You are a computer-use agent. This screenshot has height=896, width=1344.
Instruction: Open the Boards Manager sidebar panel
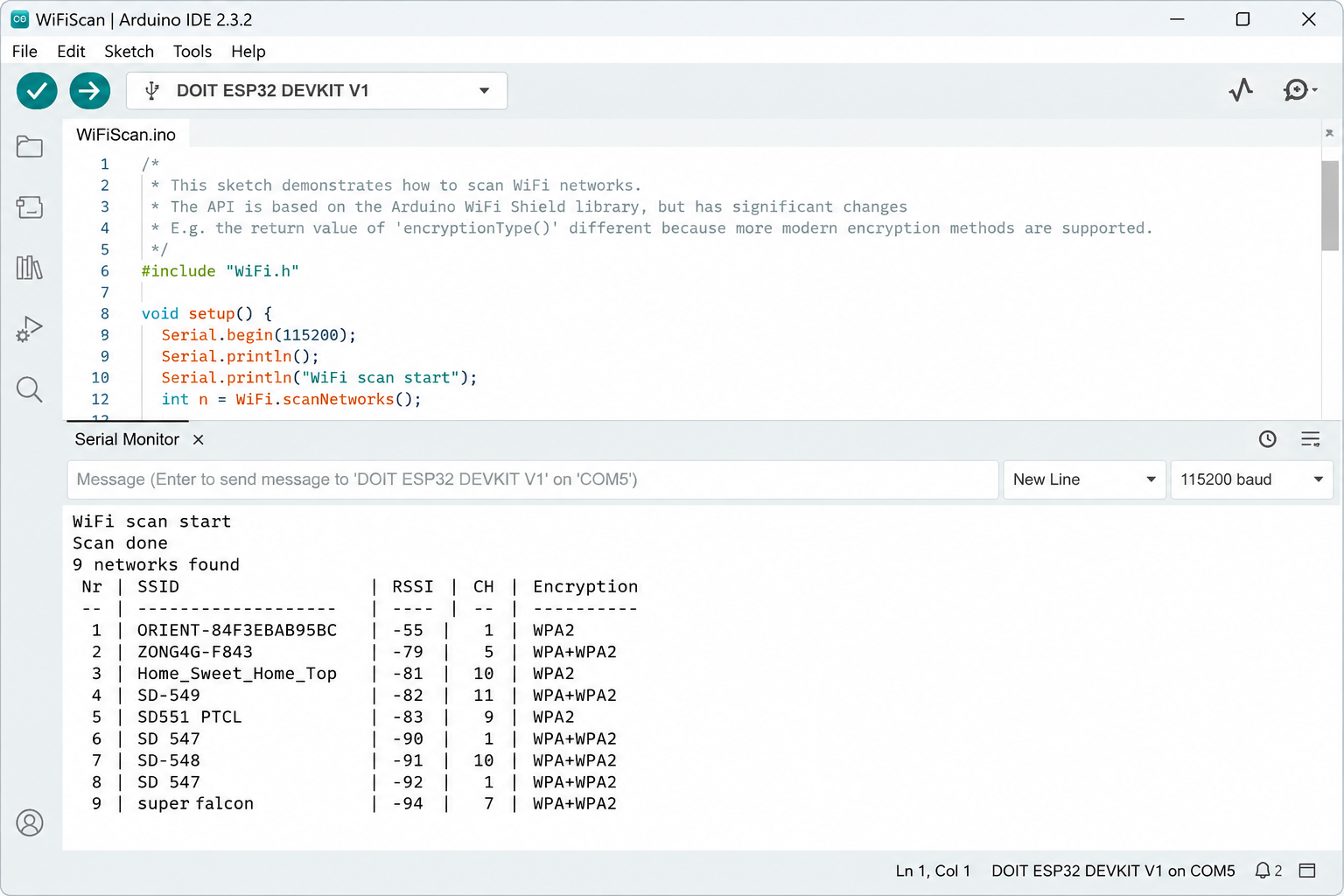[30, 207]
